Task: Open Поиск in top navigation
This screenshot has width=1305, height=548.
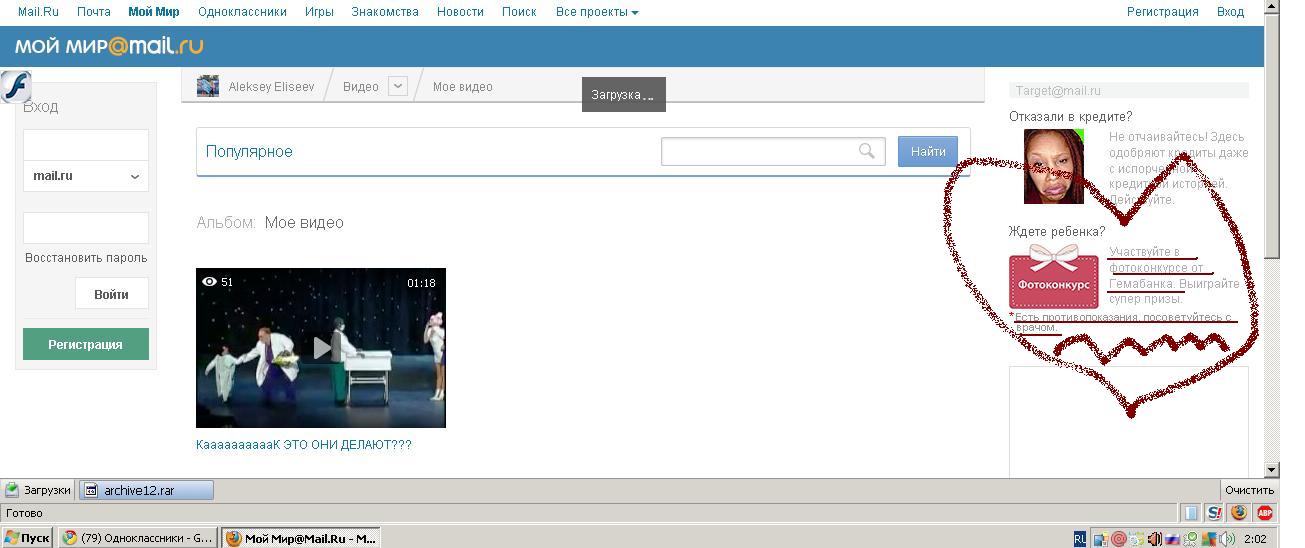Action: click(x=519, y=12)
